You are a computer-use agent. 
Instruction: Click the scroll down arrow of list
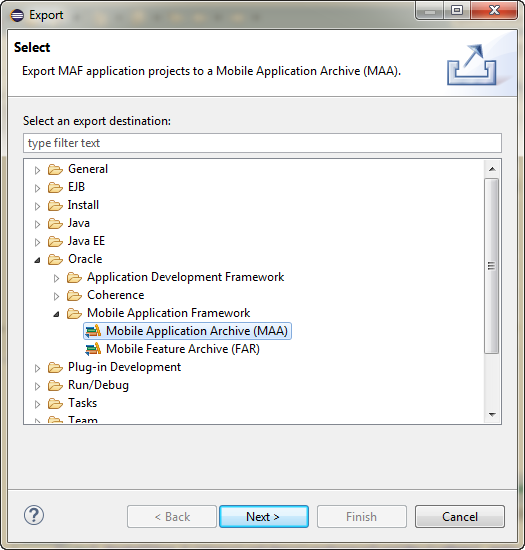492,415
